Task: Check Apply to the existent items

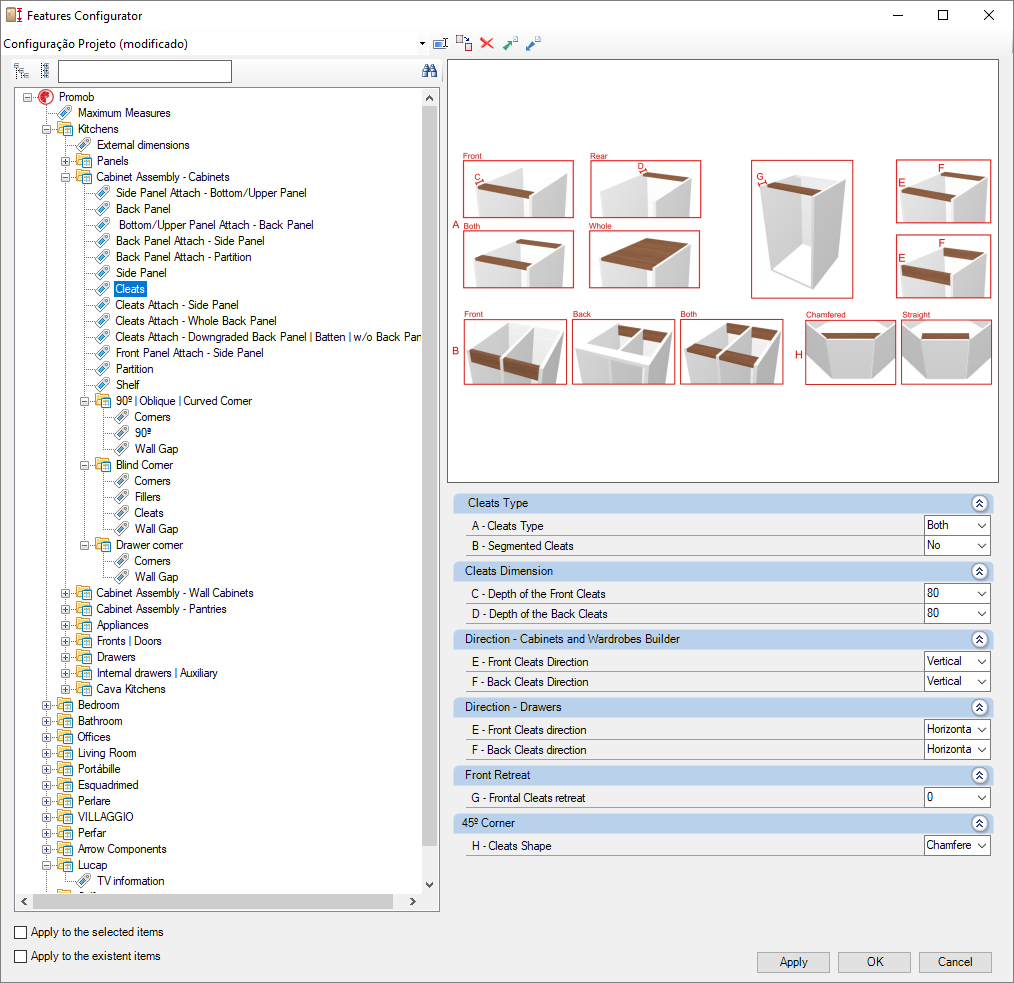Action: tap(21, 956)
